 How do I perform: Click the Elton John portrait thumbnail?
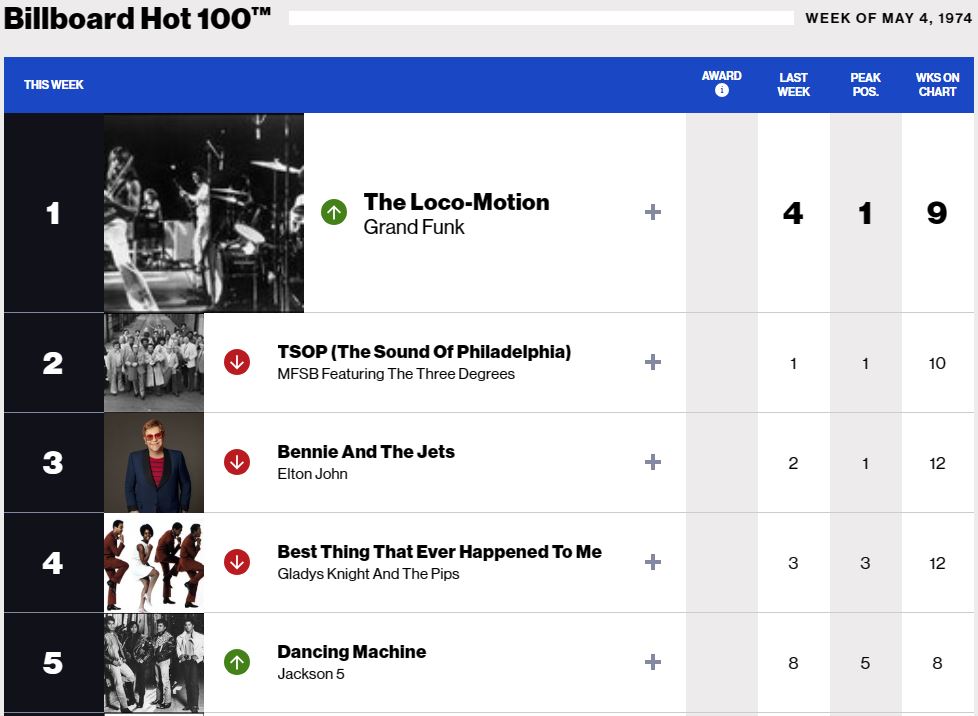[x=154, y=462]
